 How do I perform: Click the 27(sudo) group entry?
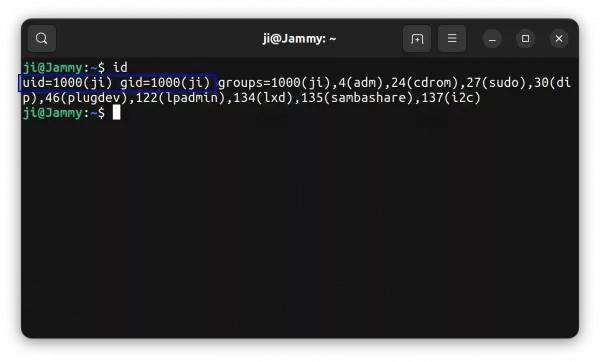(496, 83)
